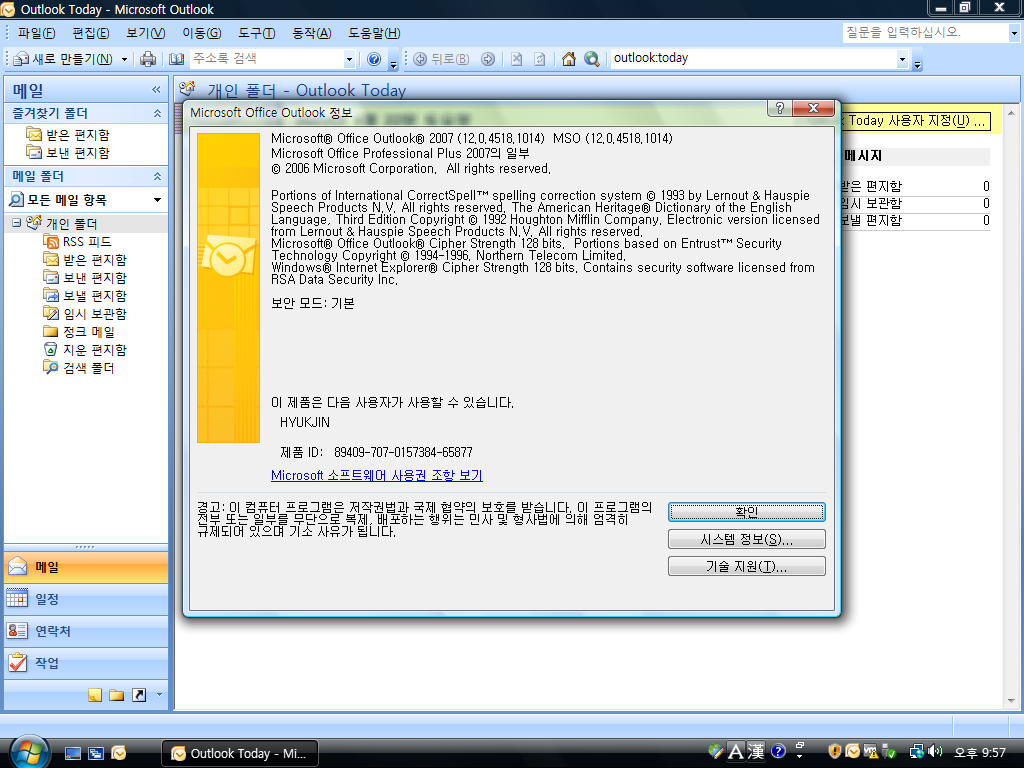The height and width of the screenshot is (768, 1024).
Task: Select 검색 폴더 in tree
Action: click(x=79, y=368)
